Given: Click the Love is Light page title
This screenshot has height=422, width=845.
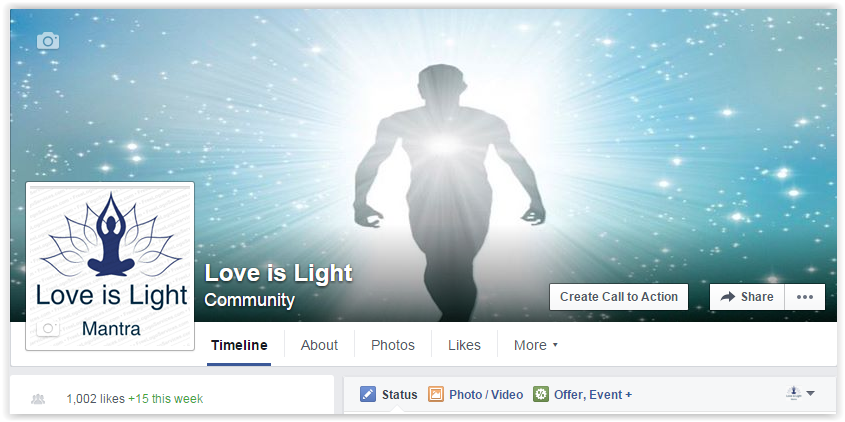Looking at the screenshot, I should click(x=279, y=273).
